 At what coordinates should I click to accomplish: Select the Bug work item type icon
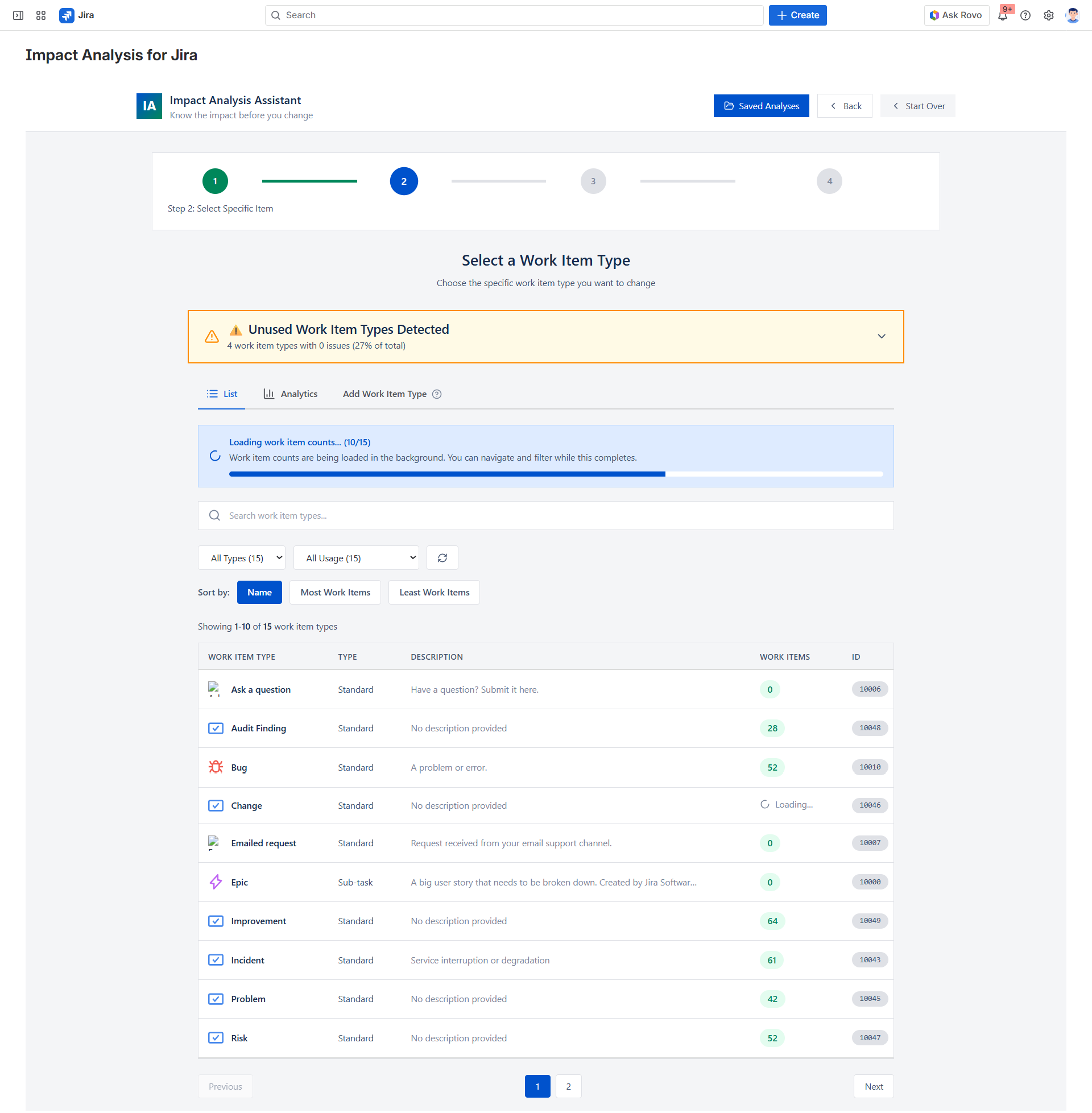tap(216, 767)
